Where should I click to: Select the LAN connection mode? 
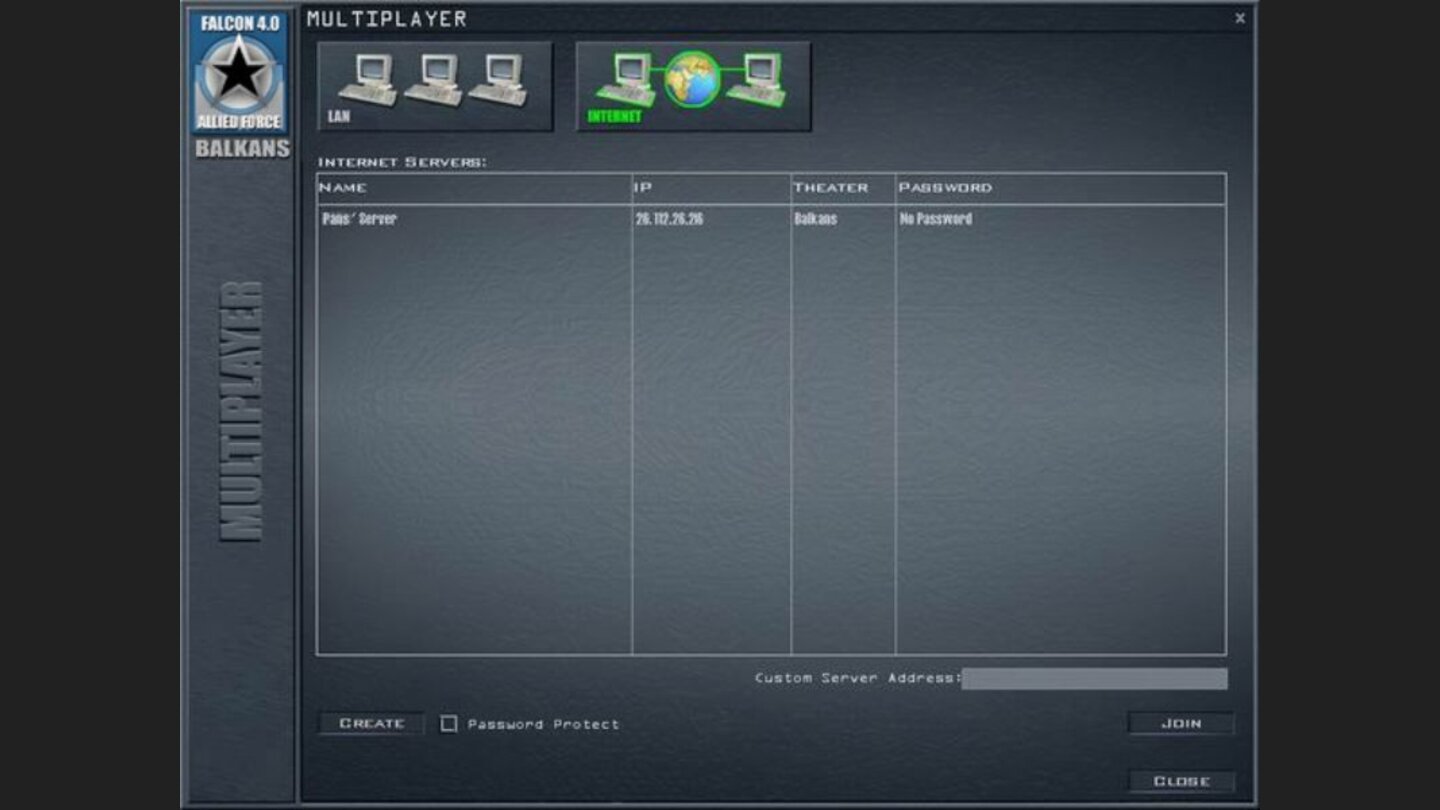435,86
